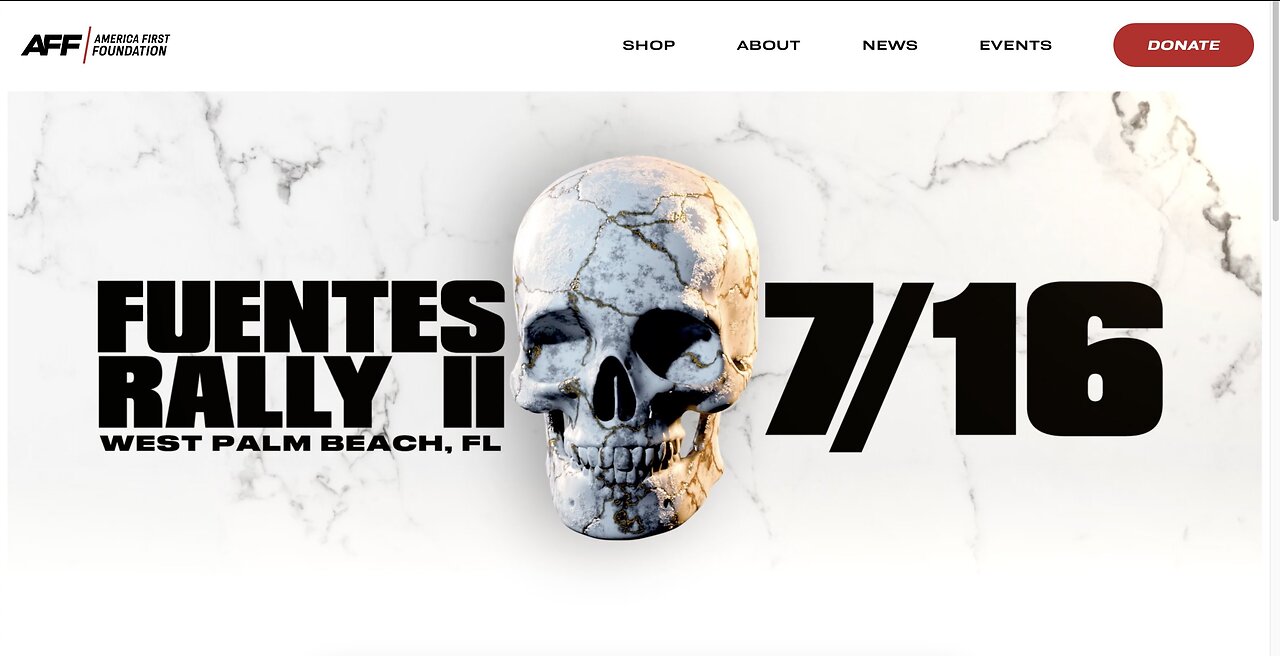Screen dimensions: 1280x656
Task: Open the Shop page
Action: [649, 45]
